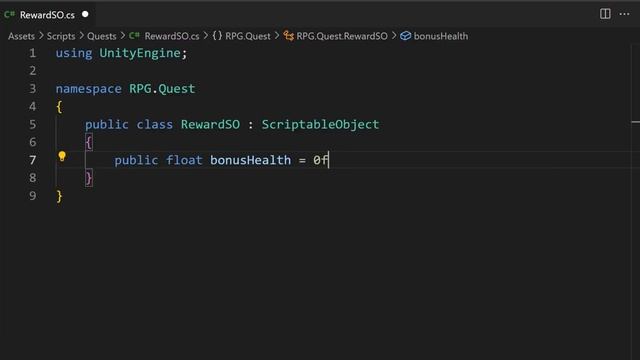
Task: Click the overview ruler mark in scrollbar
Action: point(636,122)
